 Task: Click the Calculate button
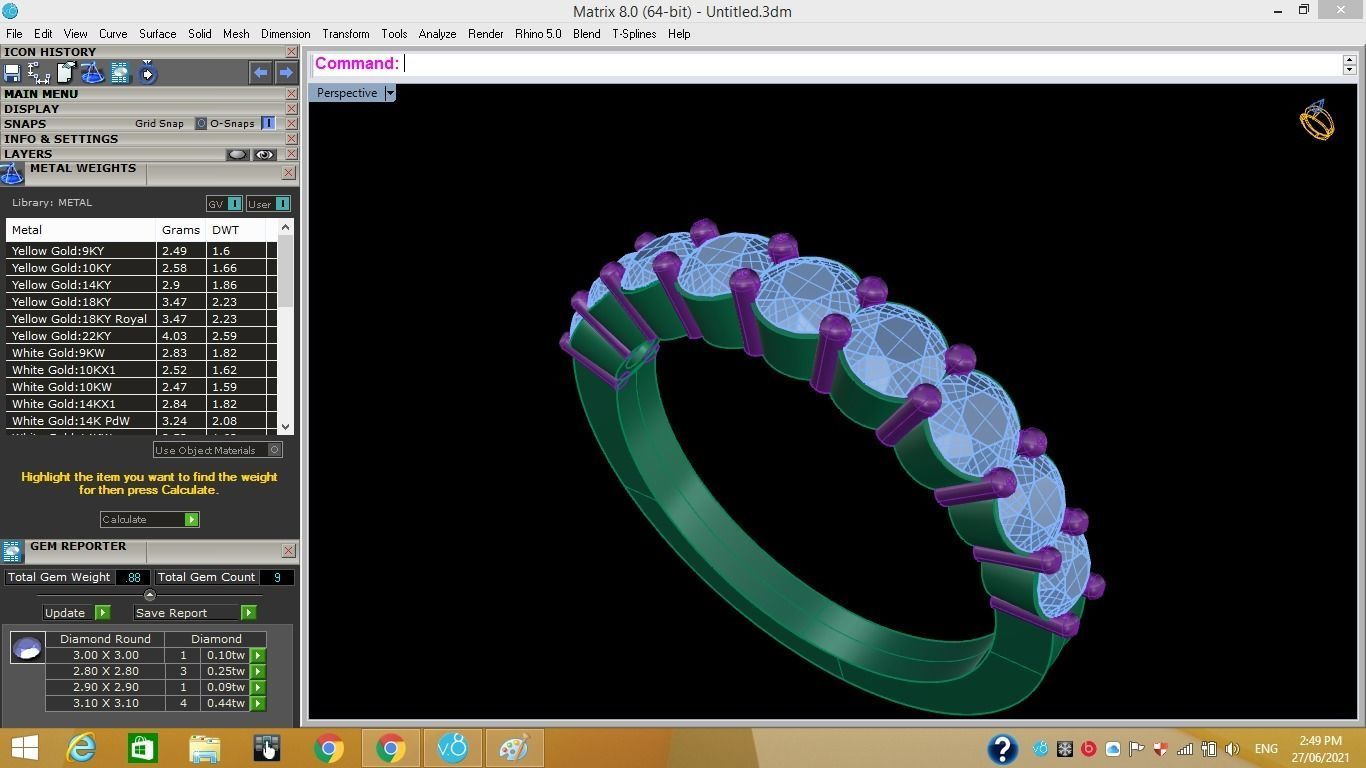tap(149, 520)
